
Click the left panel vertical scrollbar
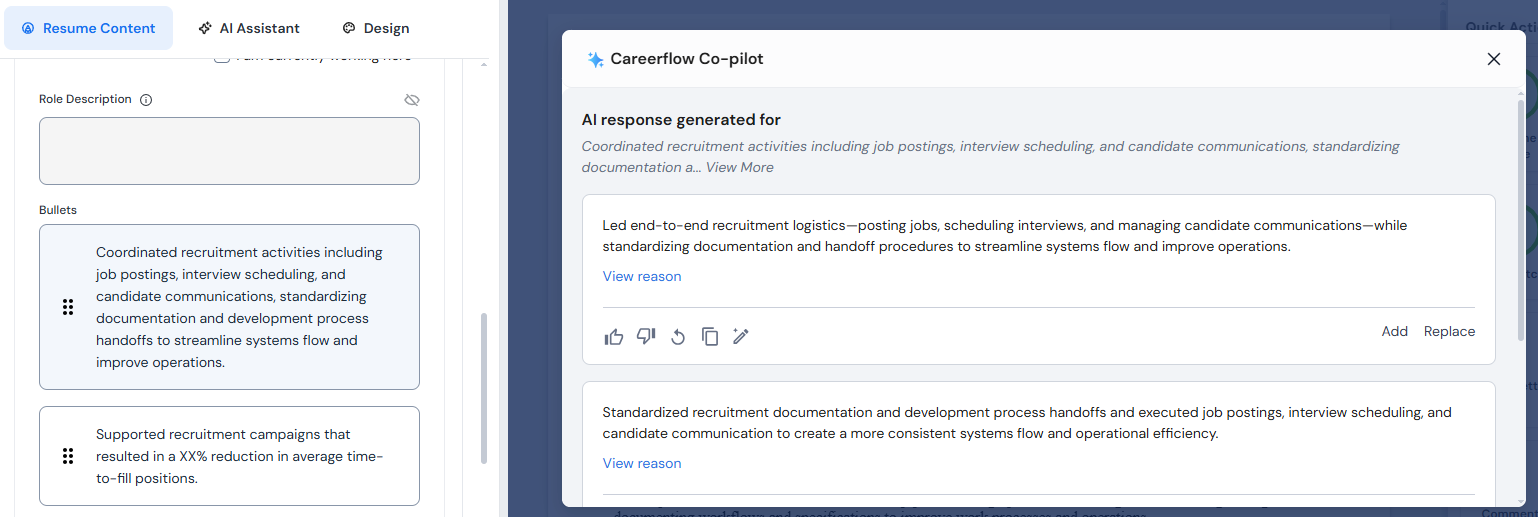click(x=484, y=388)
